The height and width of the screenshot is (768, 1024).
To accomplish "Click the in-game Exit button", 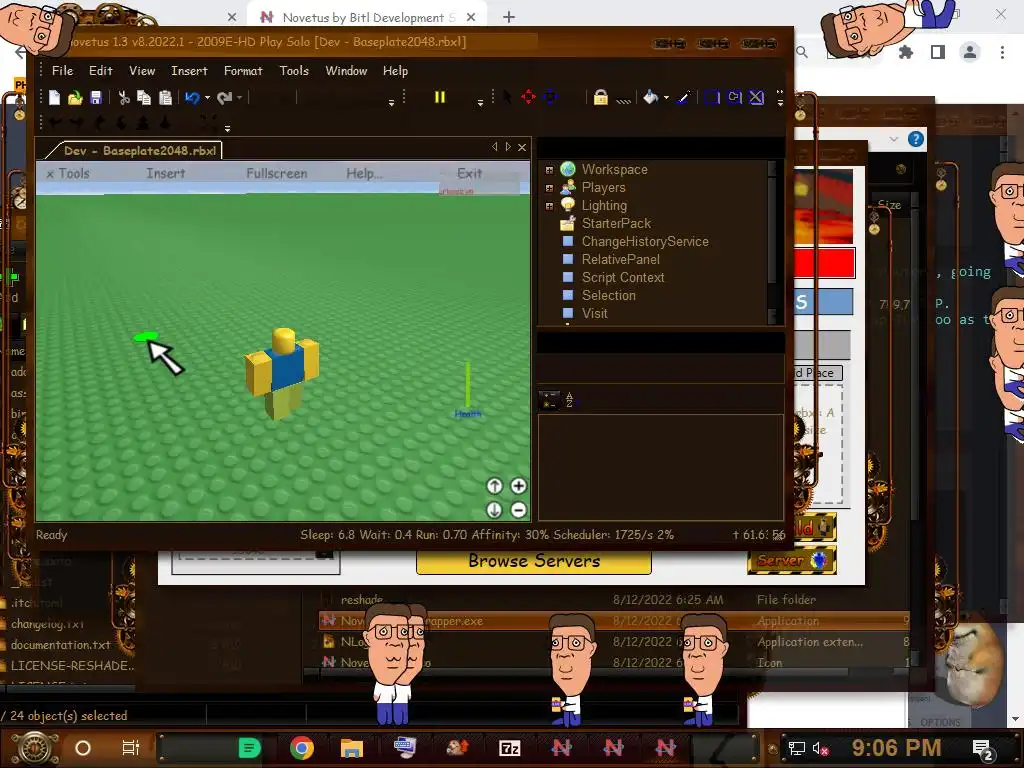I will pyautogui.click(x=469, y=174).
